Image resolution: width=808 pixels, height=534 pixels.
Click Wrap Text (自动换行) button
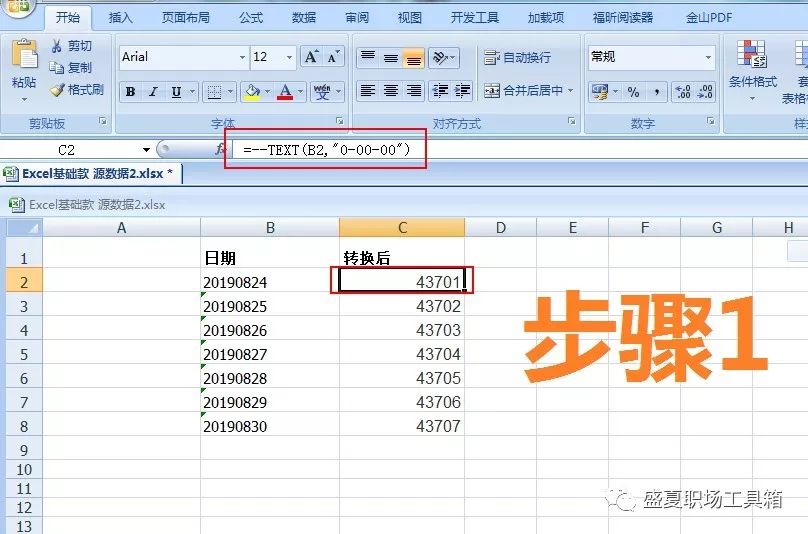point(517,57)
